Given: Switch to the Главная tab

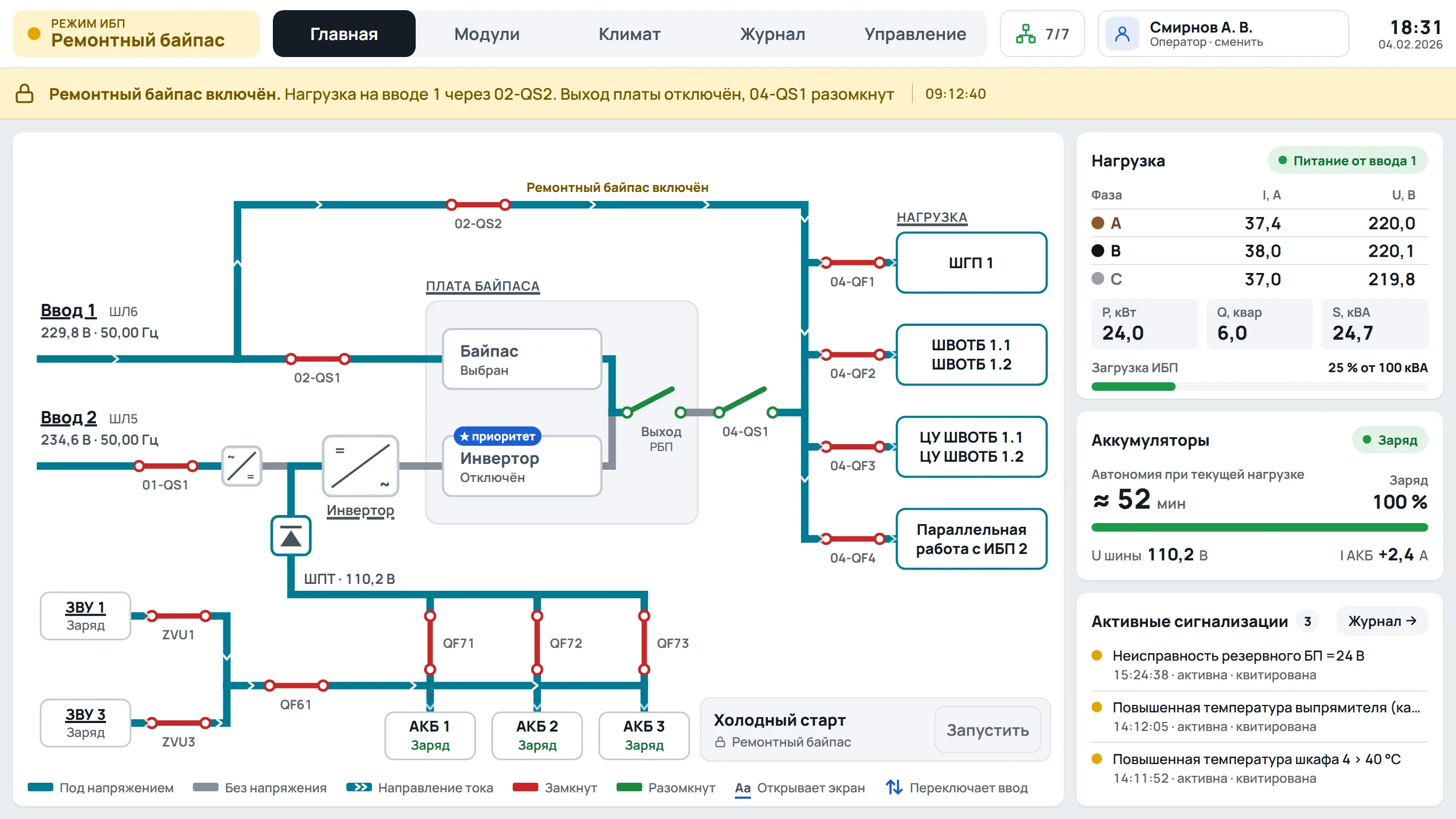Looking at the screenshot, I should click(344, 34).
